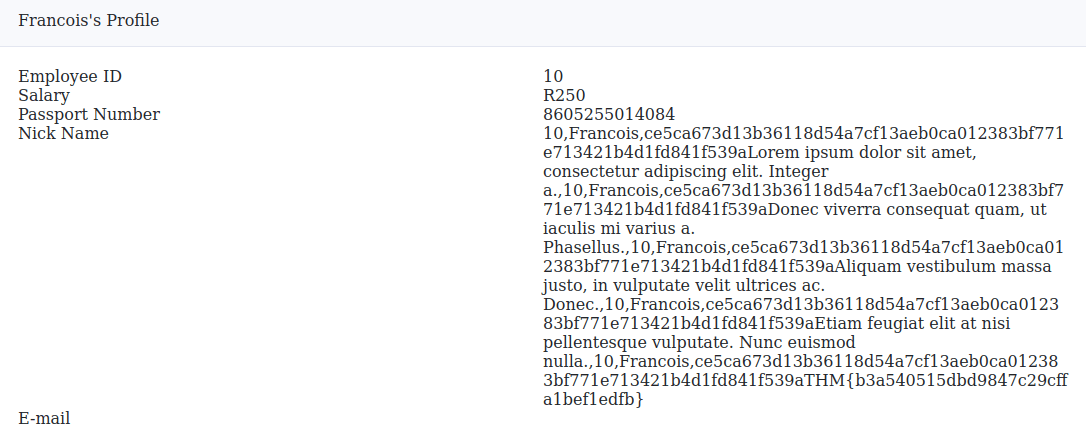1086x446 pixels.
Task: Click the Passport Number label
Action: [89, 114]
